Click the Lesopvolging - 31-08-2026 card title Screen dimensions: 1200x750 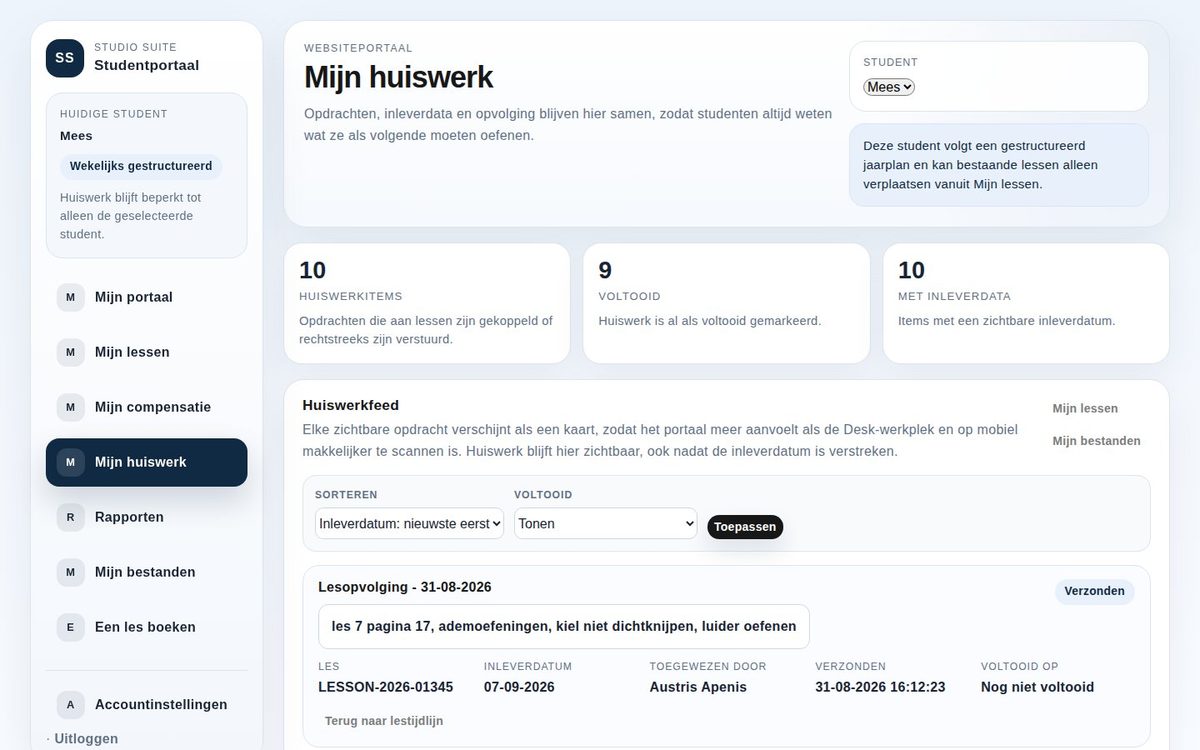[405, 587]
